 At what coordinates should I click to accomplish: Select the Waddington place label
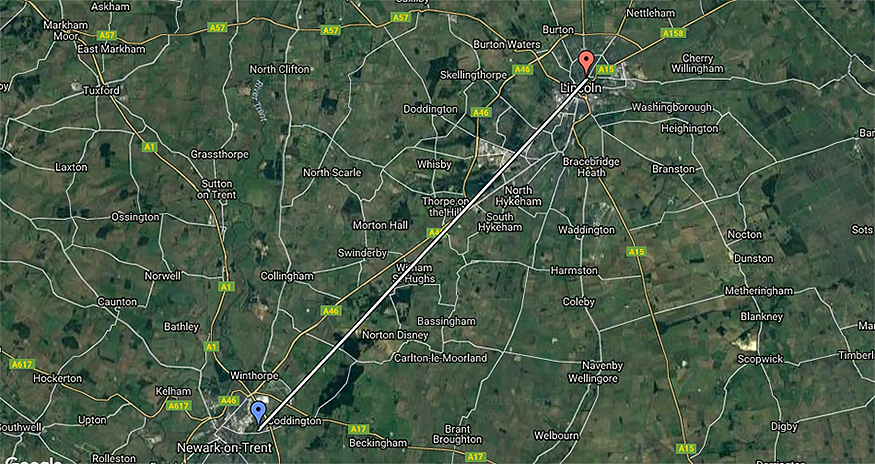point(586,230)
